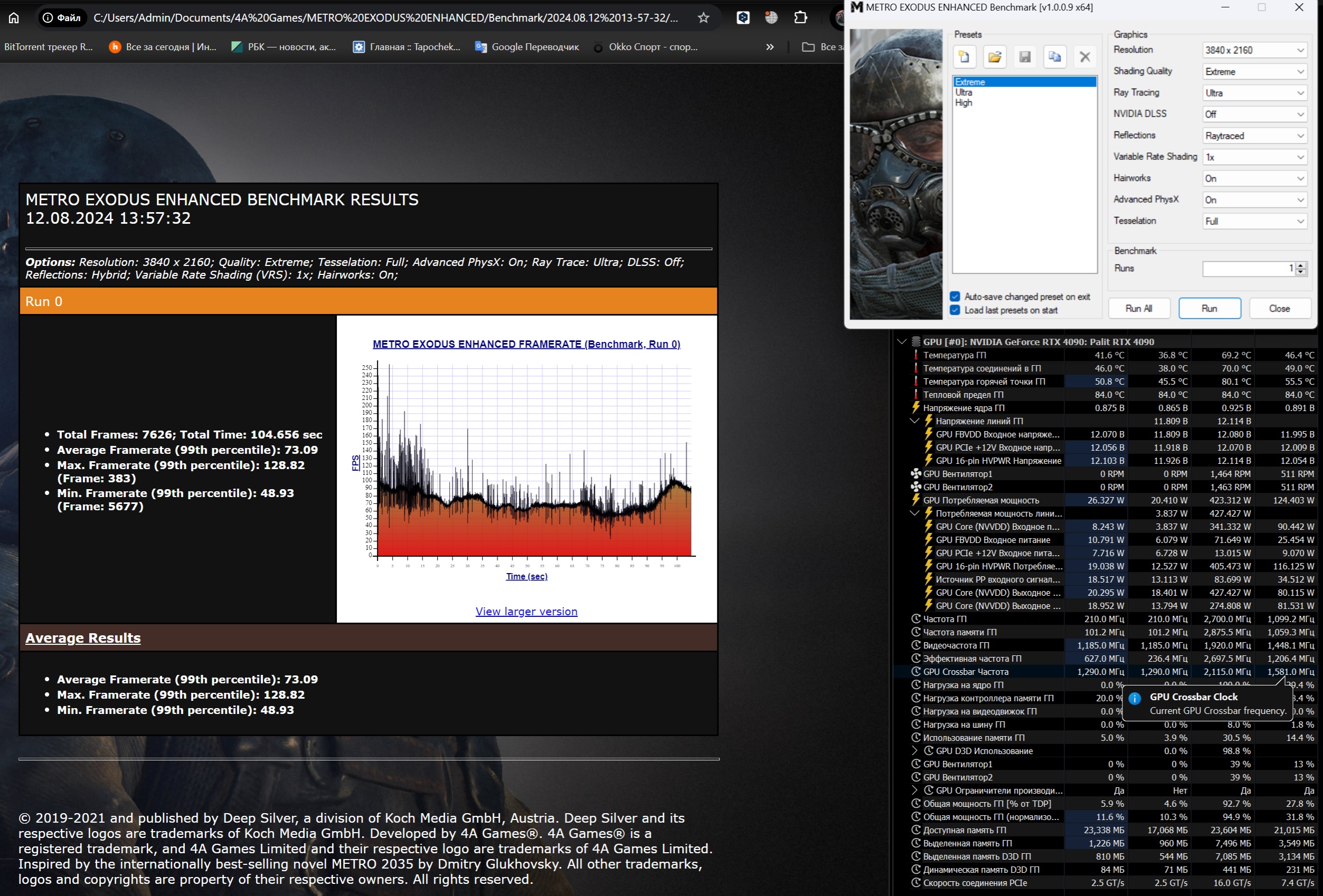1323x896 pixels.
Task: Show more bookmarks with the chevron icon
Action: pyautogui.click(x=770, y=47)
